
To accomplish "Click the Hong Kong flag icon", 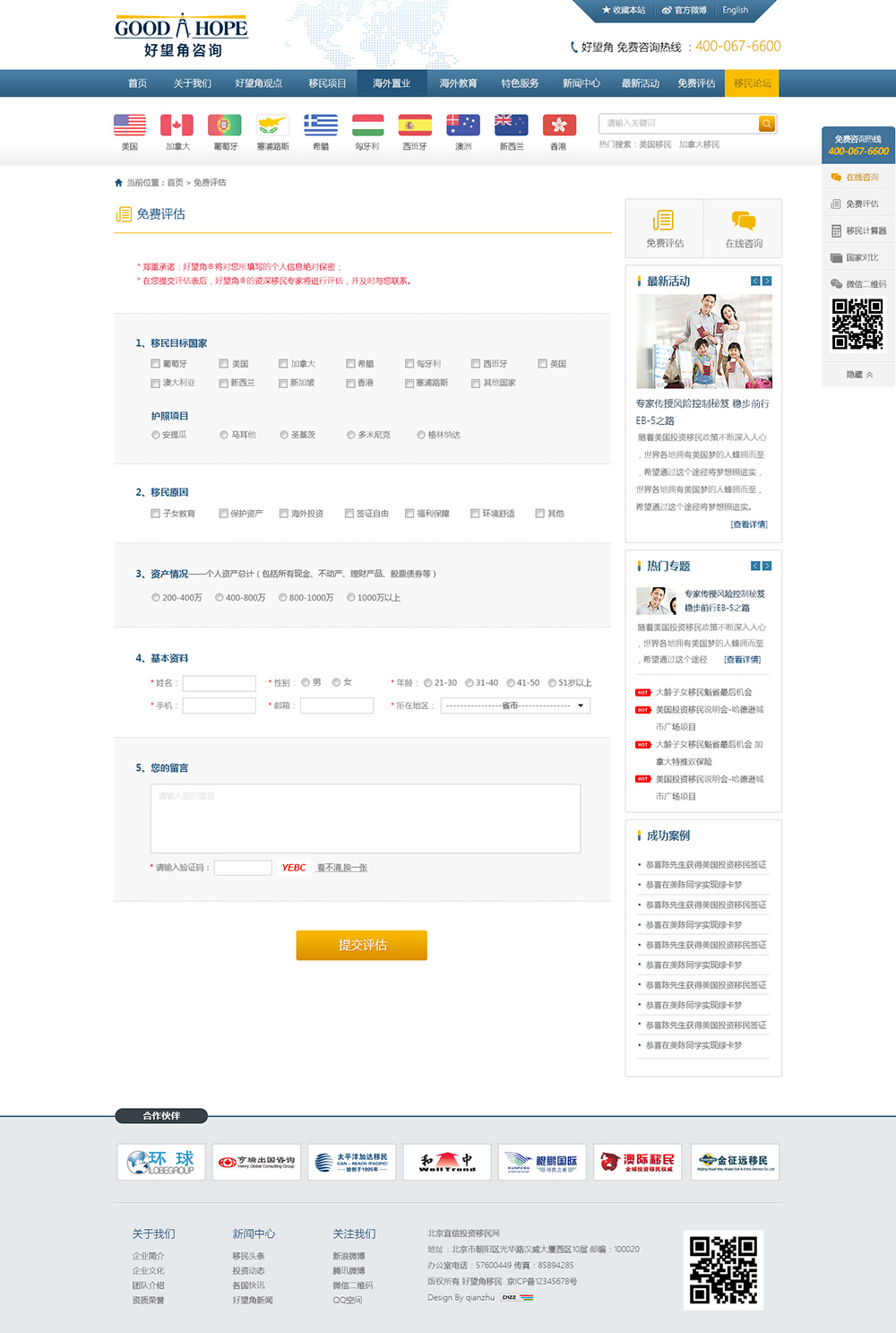I will [x=558, y=126].
